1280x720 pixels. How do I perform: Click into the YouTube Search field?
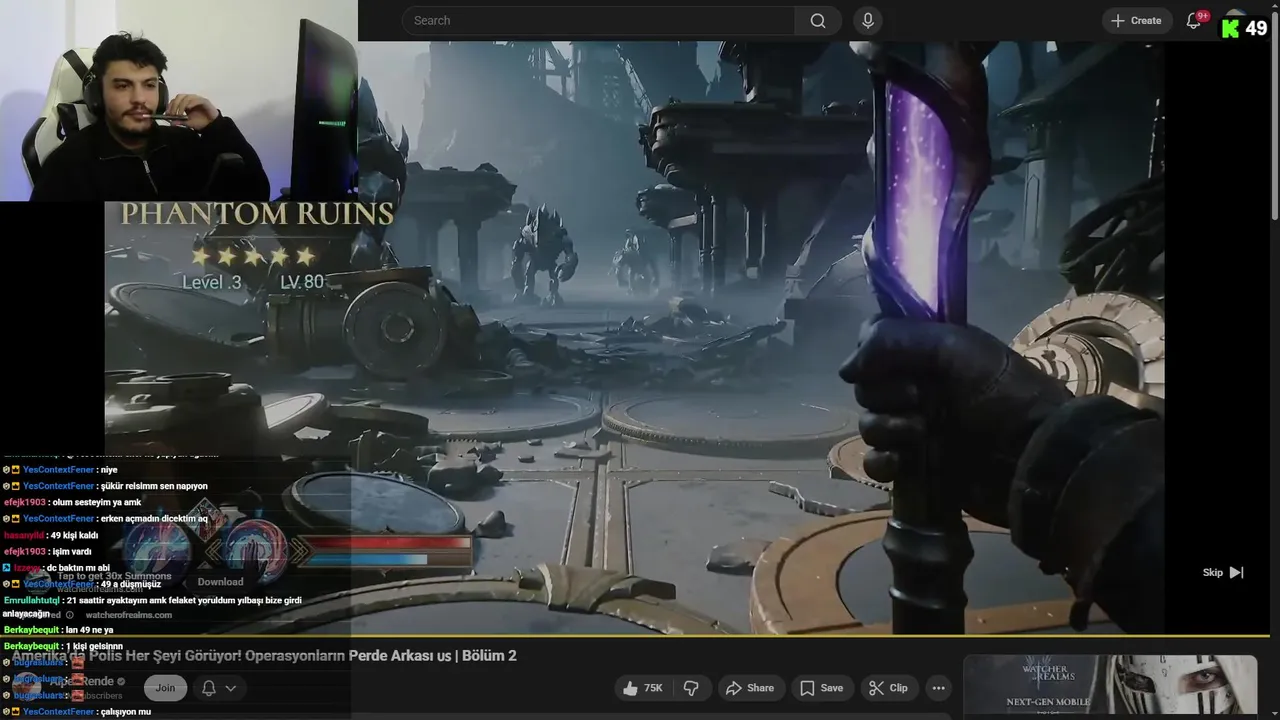click(598, 21)
